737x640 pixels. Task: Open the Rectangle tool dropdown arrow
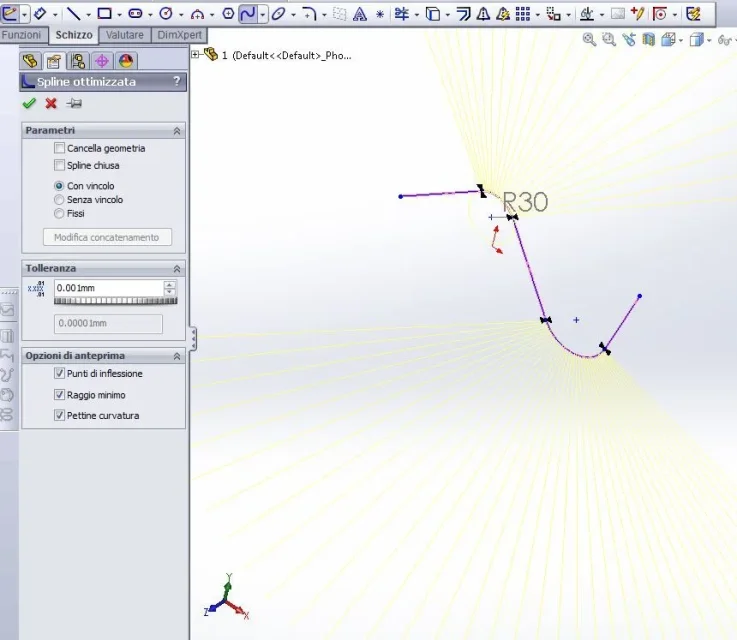pos(119,15)
